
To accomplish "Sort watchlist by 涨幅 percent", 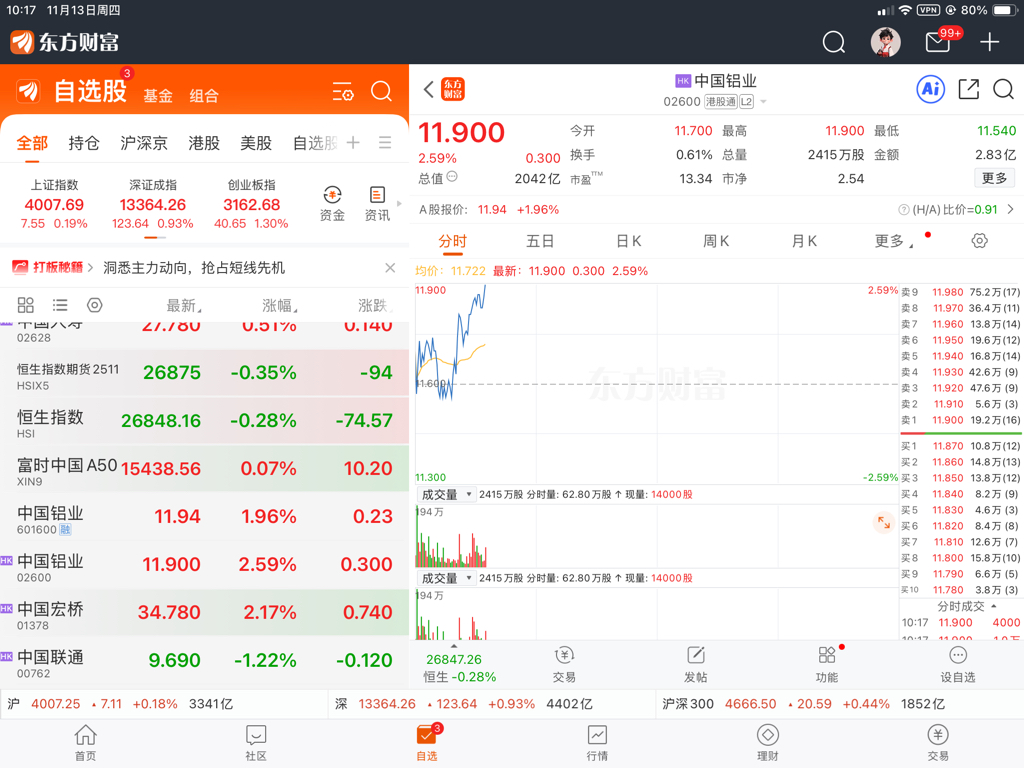I will [x=280, y=305].
